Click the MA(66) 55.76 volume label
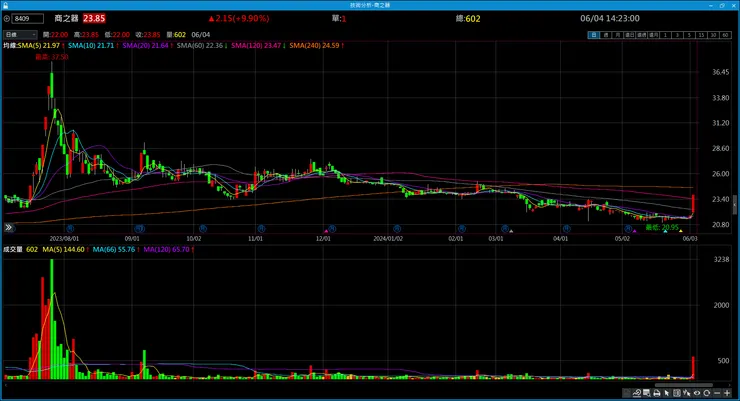This screenshot has height=401, width=740. tap(116, 250)
